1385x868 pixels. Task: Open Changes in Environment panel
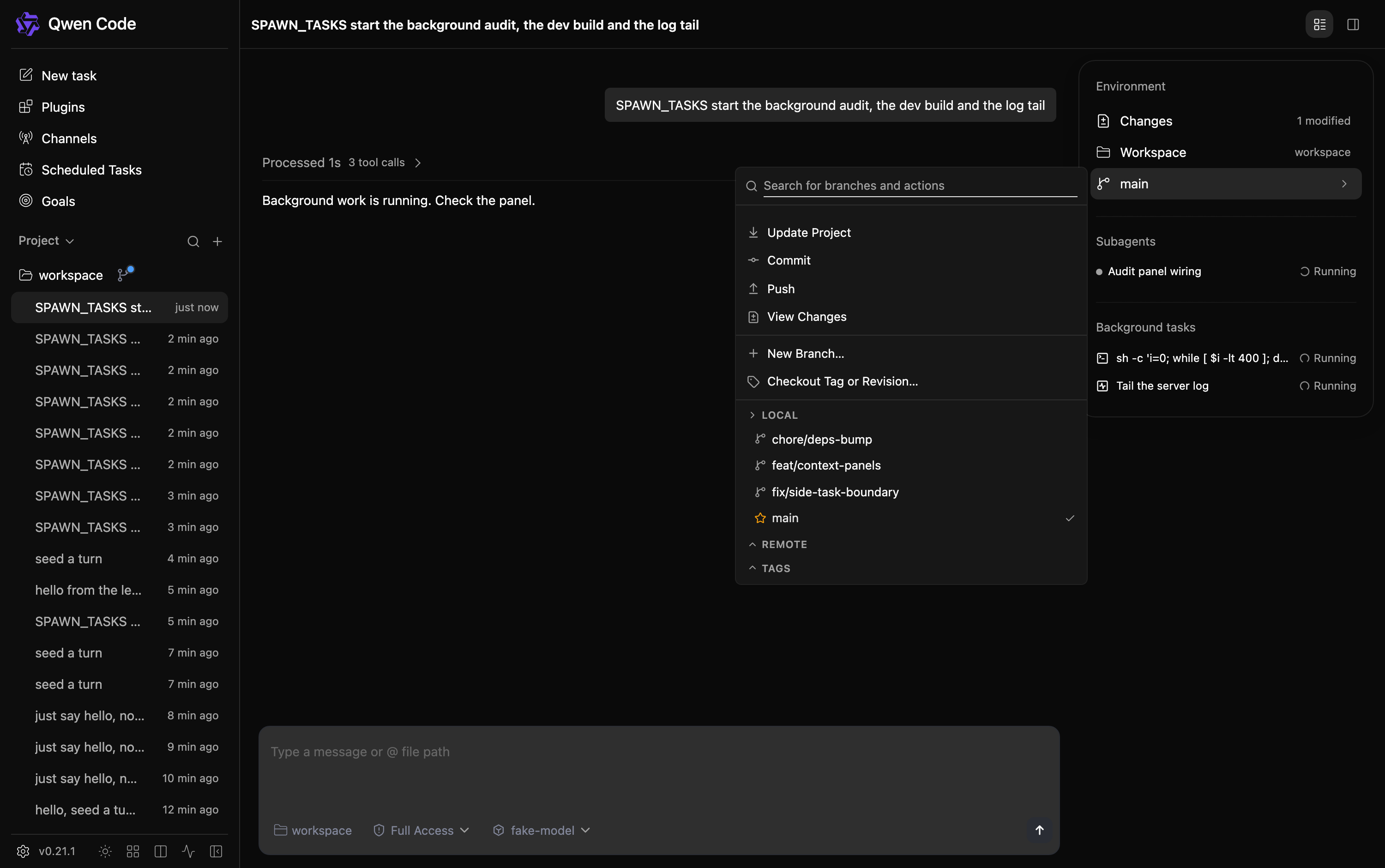click(x=1225, y=121)
